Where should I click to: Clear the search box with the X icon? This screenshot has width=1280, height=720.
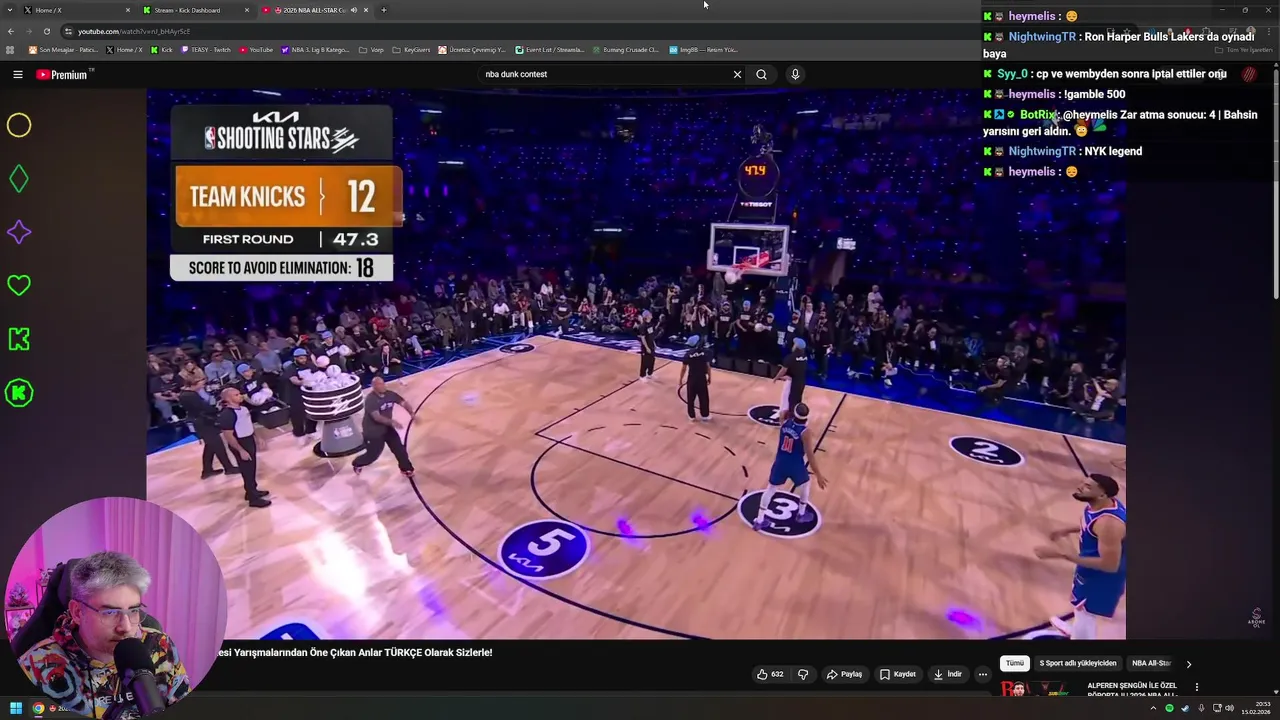click(x=737, y=74)
